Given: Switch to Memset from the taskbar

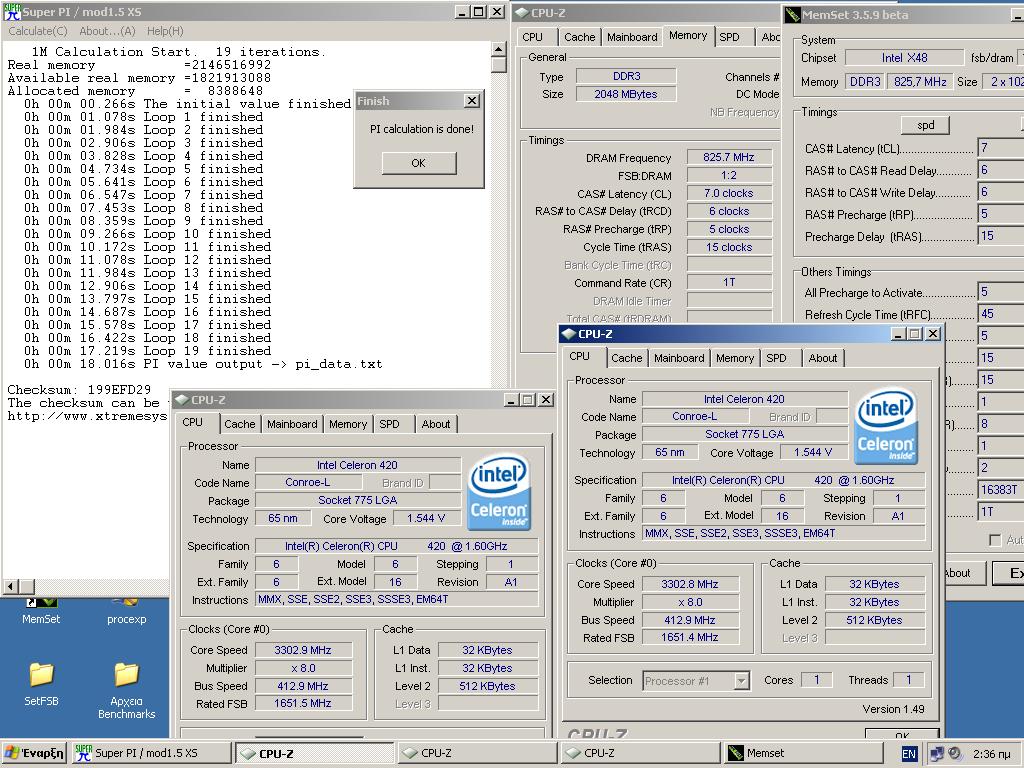Looking at the screenshot, I should (x=802, y=753).
